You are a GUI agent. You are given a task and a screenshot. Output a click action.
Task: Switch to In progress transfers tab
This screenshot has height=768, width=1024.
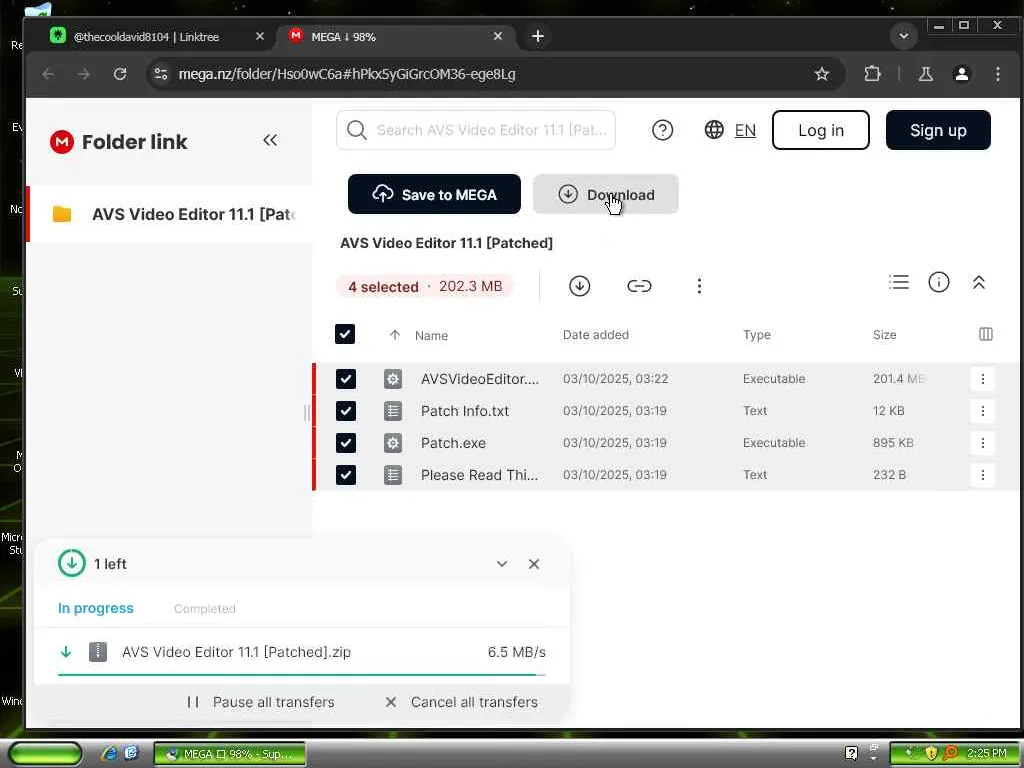click(95, 608)
